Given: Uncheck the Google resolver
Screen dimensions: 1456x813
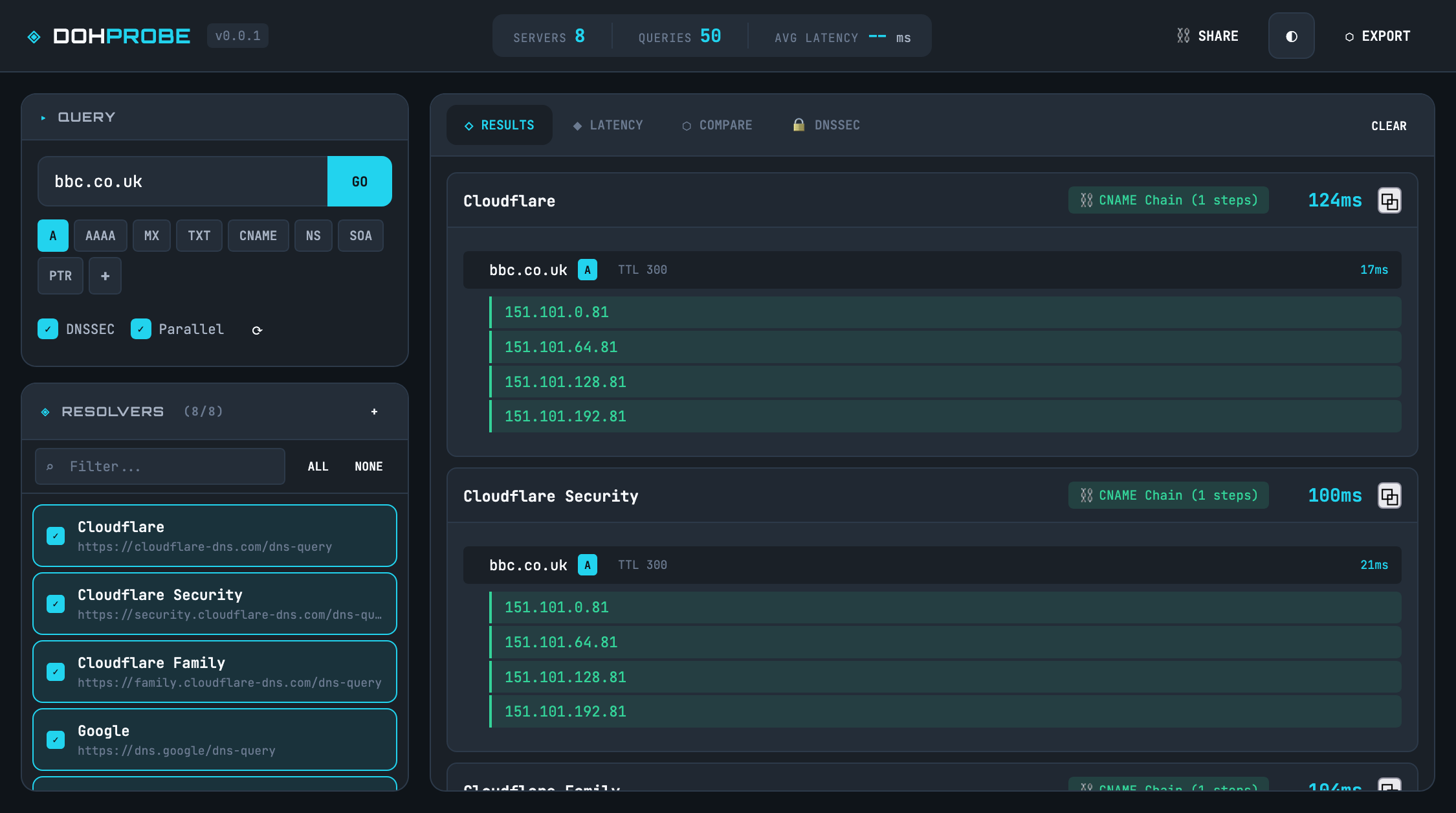Looking at the screenshot, I should tap(55, 739).
